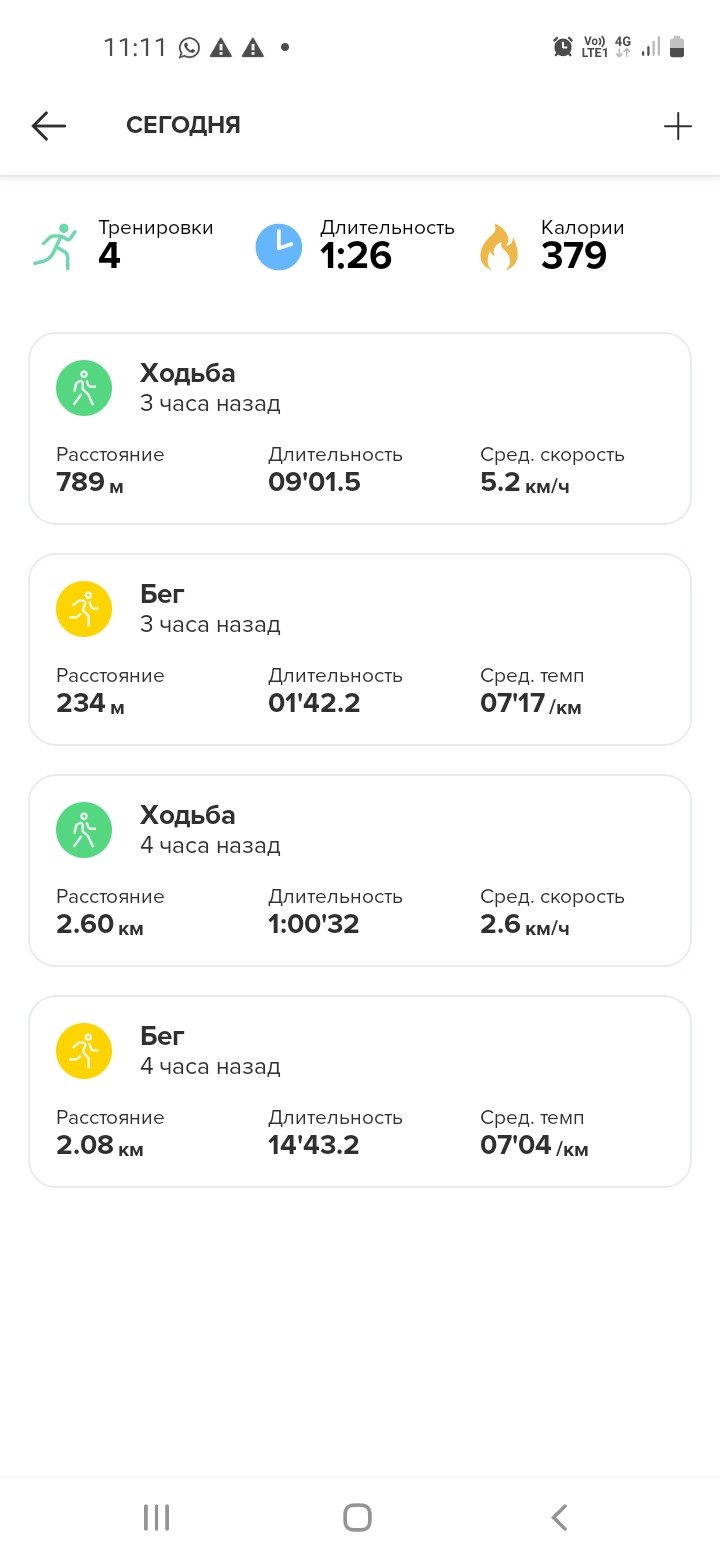Tap the green walking icon of 2.60 км workout
Image resolution: width=720 pixels, height=1560 pixels.
84,830
